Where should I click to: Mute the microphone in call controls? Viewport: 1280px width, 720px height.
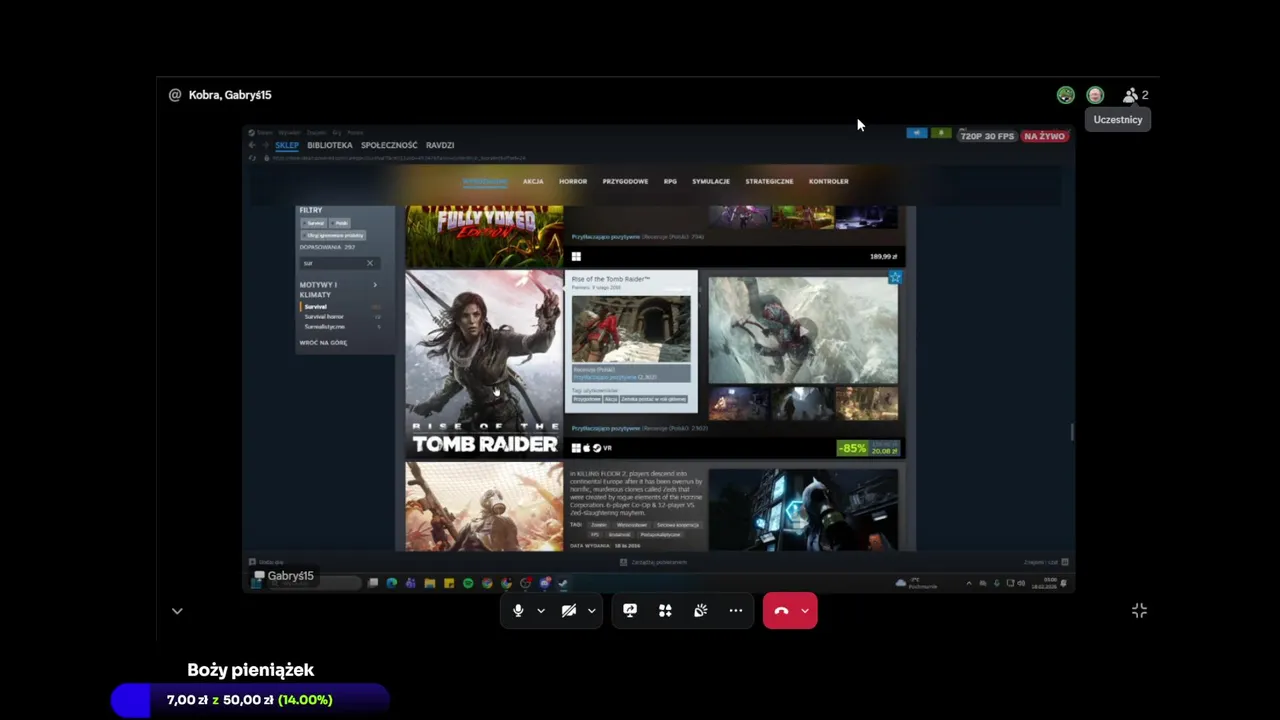coord(518,611)
